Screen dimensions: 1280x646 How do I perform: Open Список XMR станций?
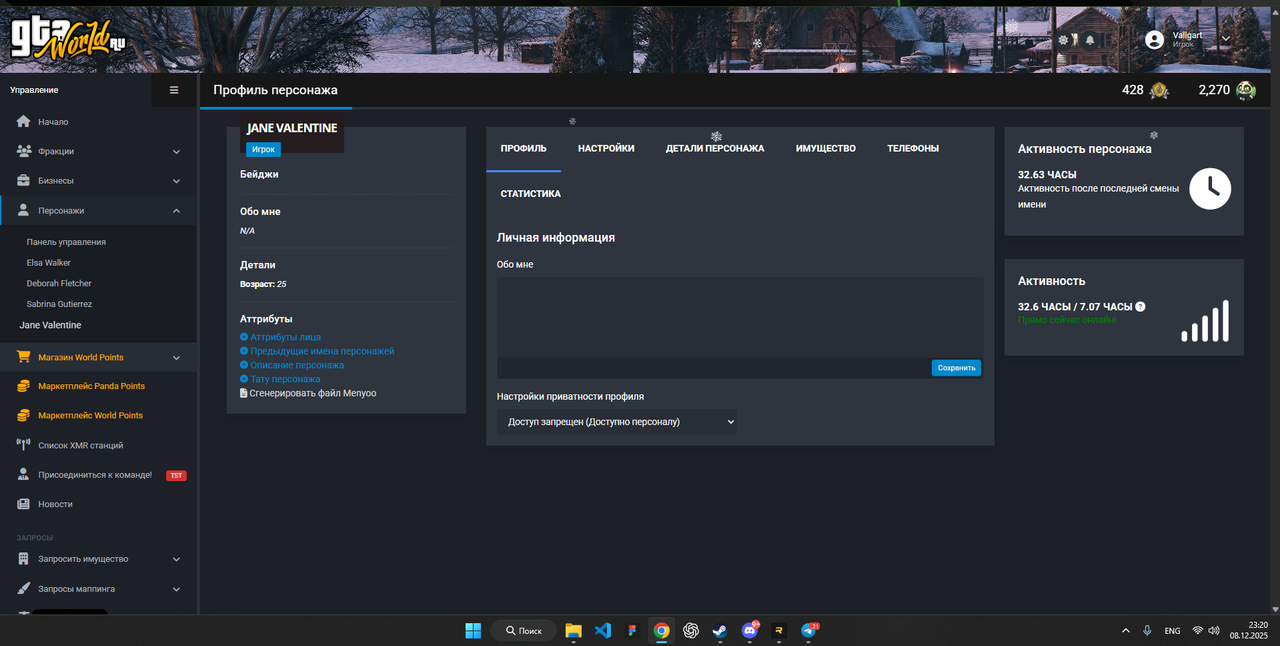click(81, 445)
